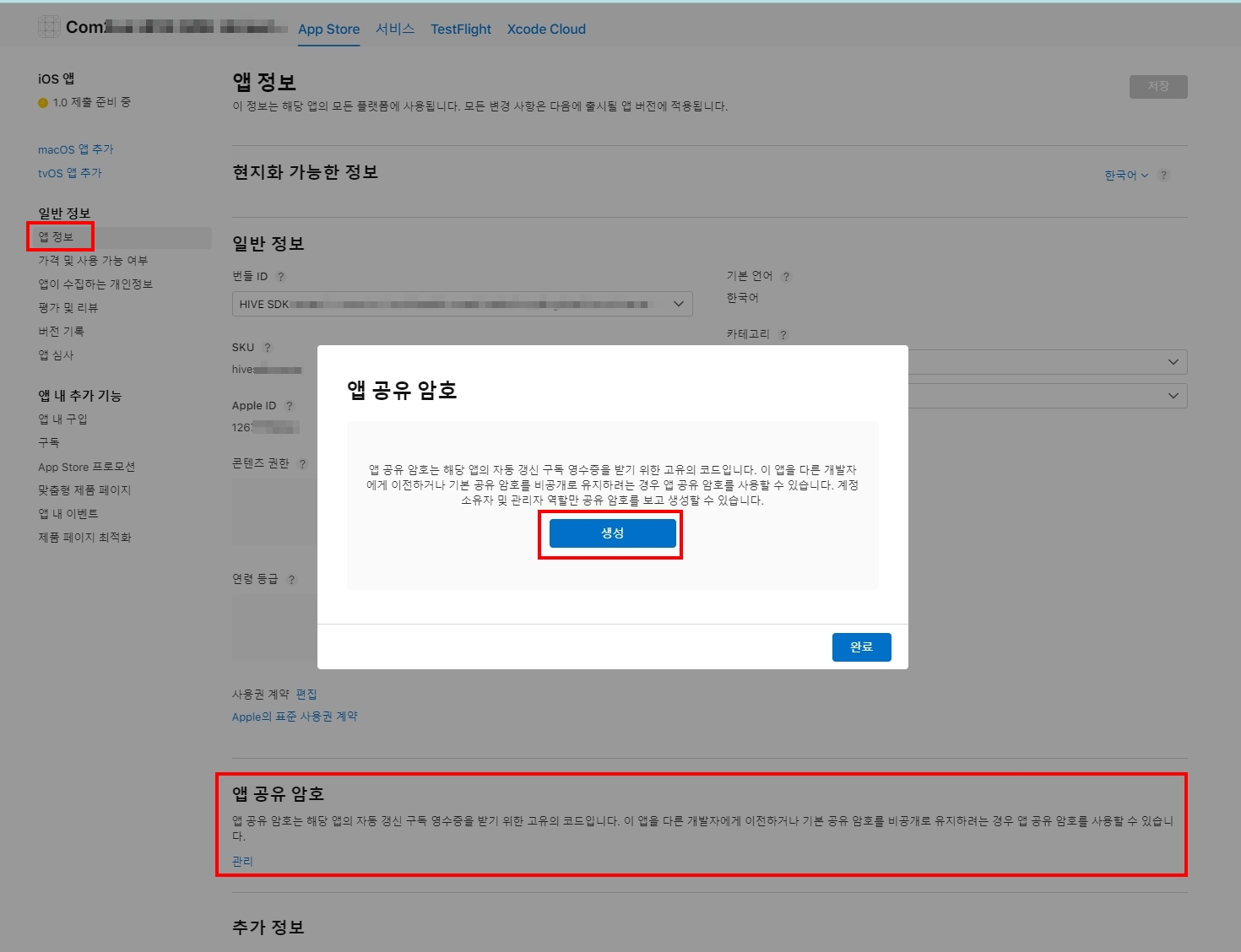Click the help icon next to 기본 언어
Viewport: 1241px width, 952px height.
pos(786,277)
